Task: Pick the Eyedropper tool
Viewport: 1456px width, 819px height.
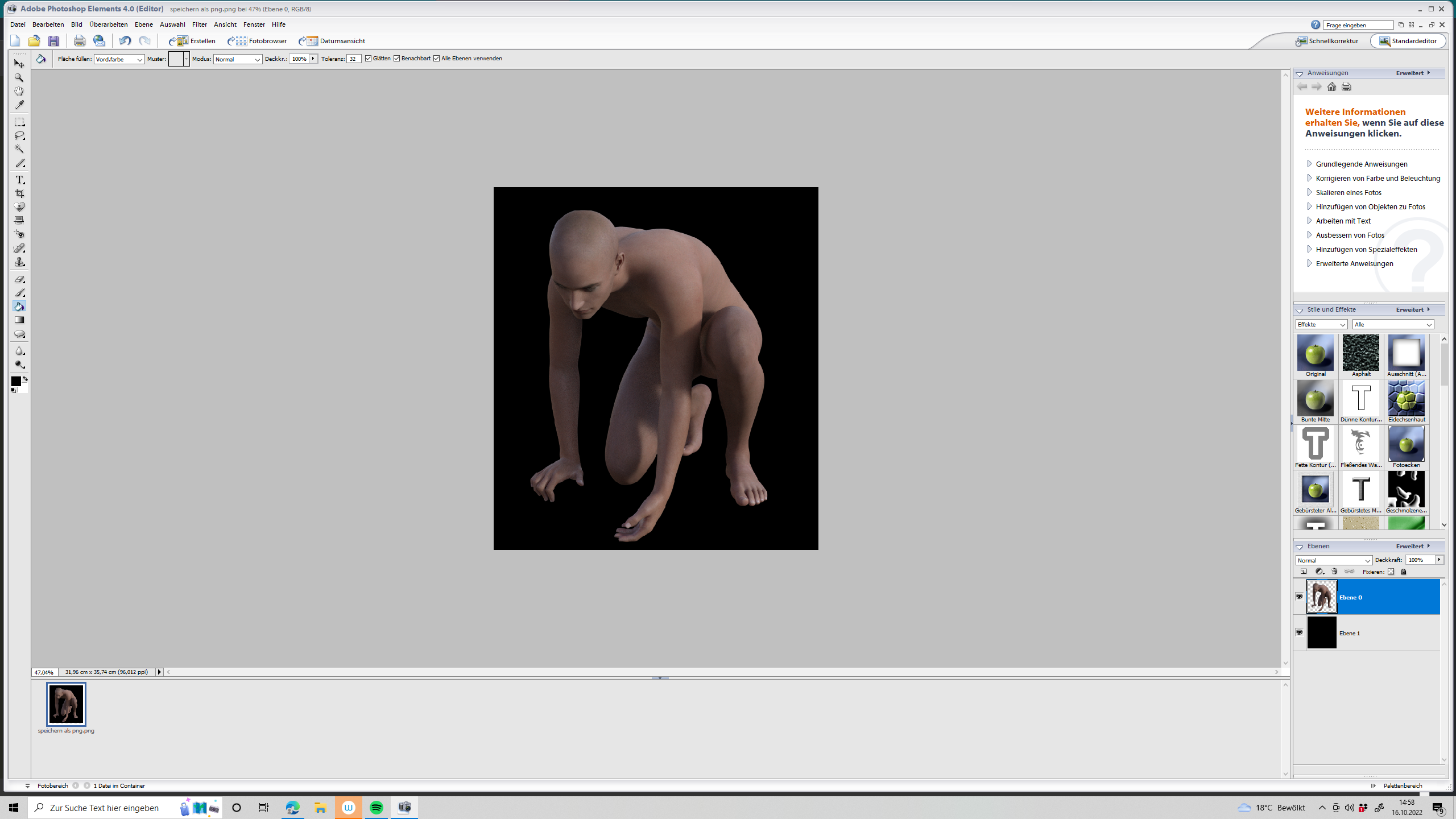Action: pyautogui.click(x=19, y=105)
